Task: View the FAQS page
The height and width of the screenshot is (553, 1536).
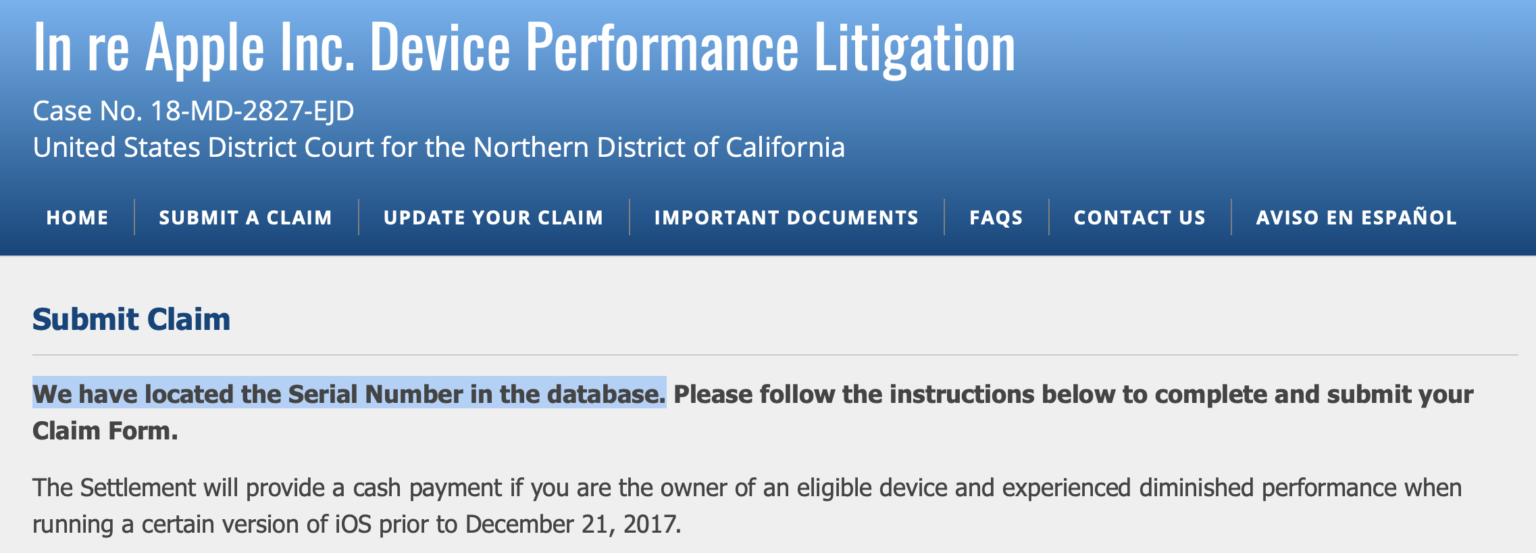Action: click(996, 217)
